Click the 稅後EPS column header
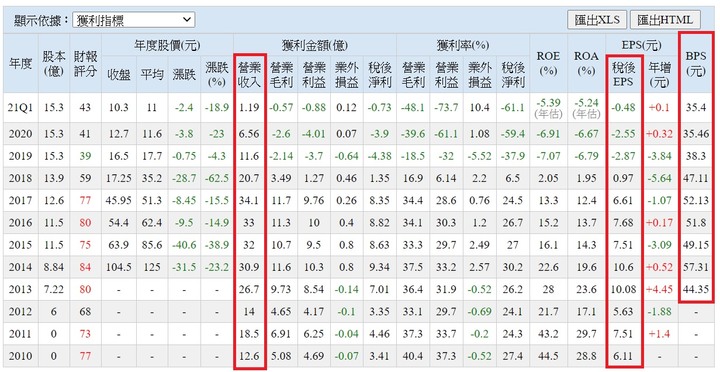Image resolution: width=720 pixels, height=372 pixels. [623, 75]
